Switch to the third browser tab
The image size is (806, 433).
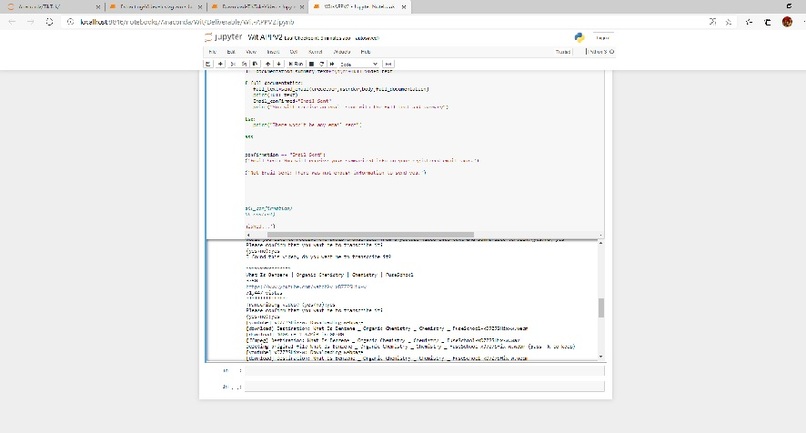[257, 7]
